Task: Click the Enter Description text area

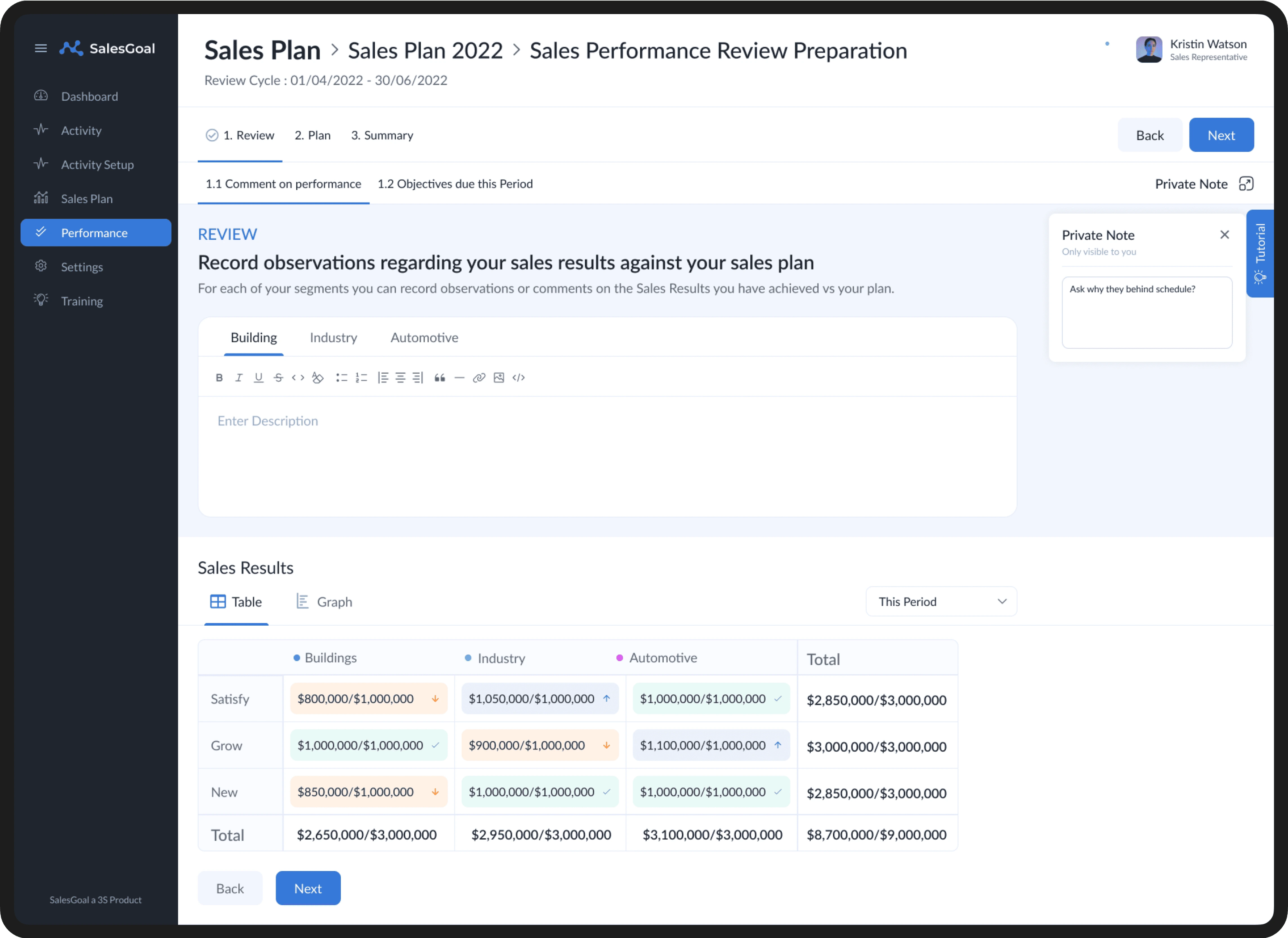Action: point(607,454)
